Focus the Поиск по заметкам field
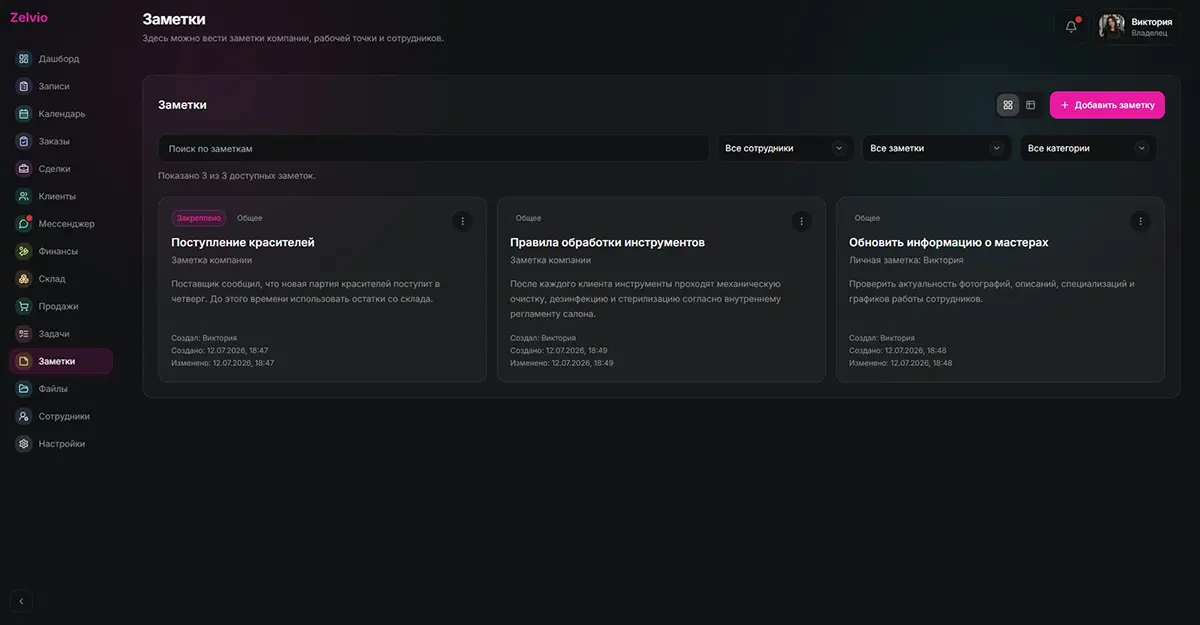This screenshot has width=1200, height=625. click(x=433, y=148)
